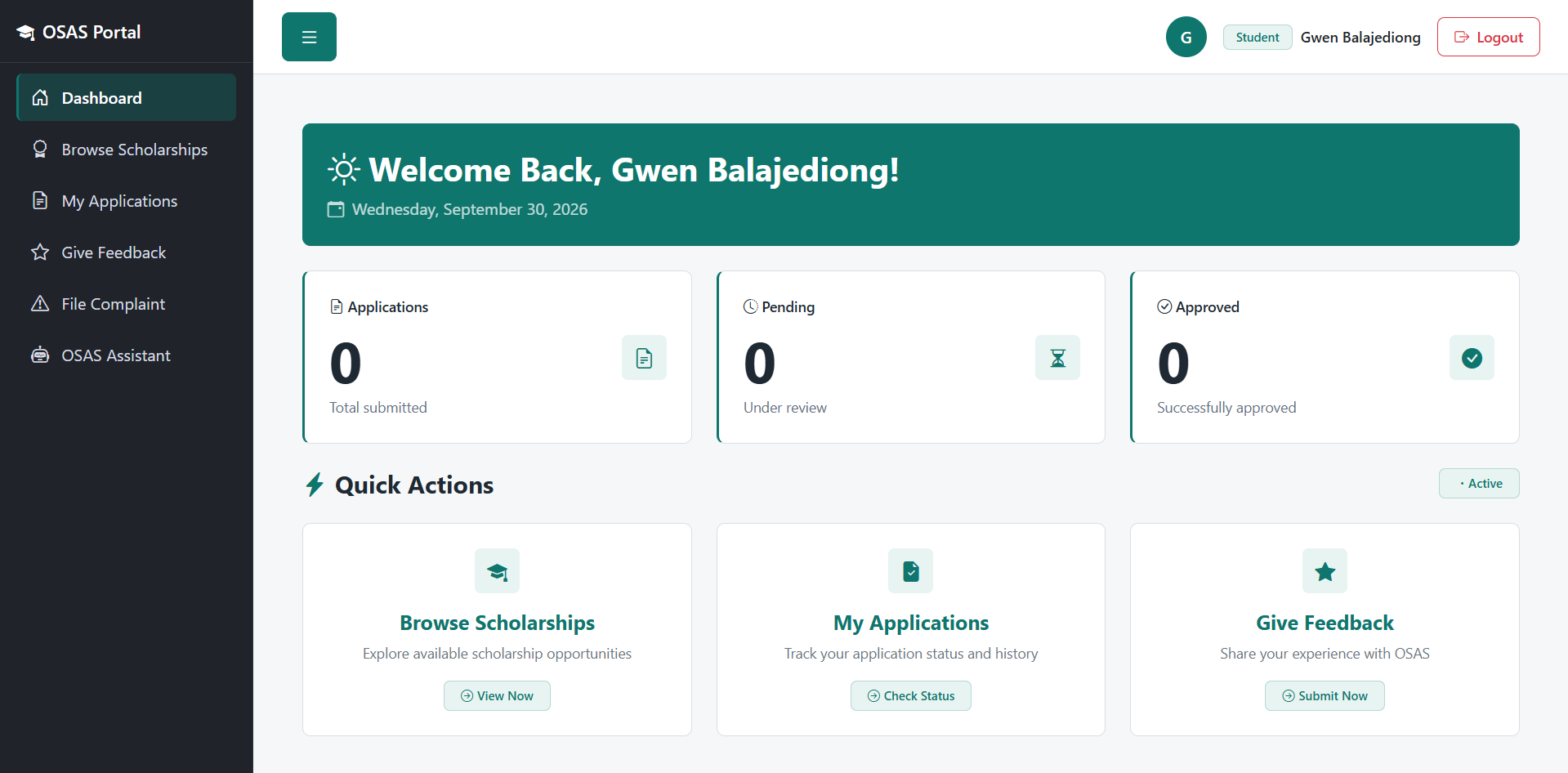
Task: Click the star icon on Give Feedback card
Action: click(x=1325, y=571)
